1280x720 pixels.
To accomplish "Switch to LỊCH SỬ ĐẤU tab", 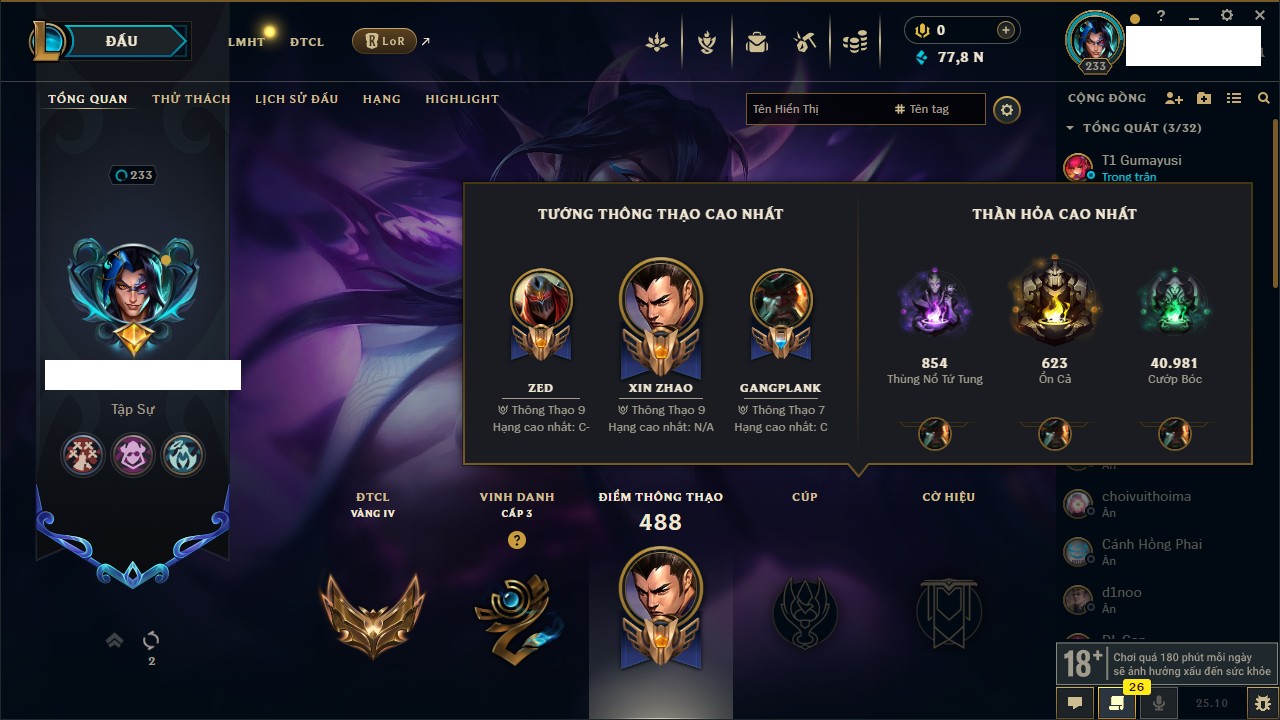I will tap(296, 99).
